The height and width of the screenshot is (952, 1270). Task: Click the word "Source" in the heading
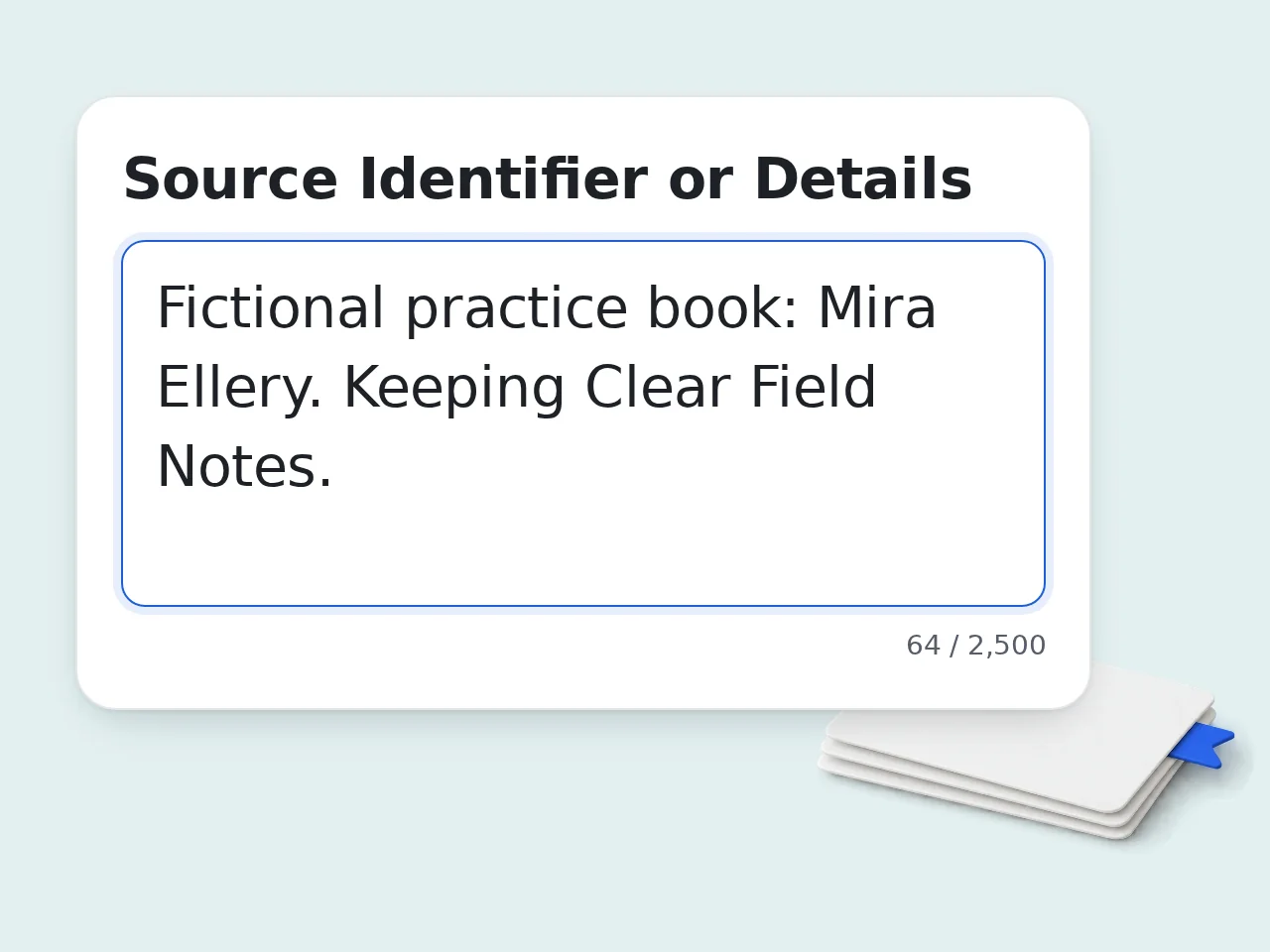click(x=230, y=179)
